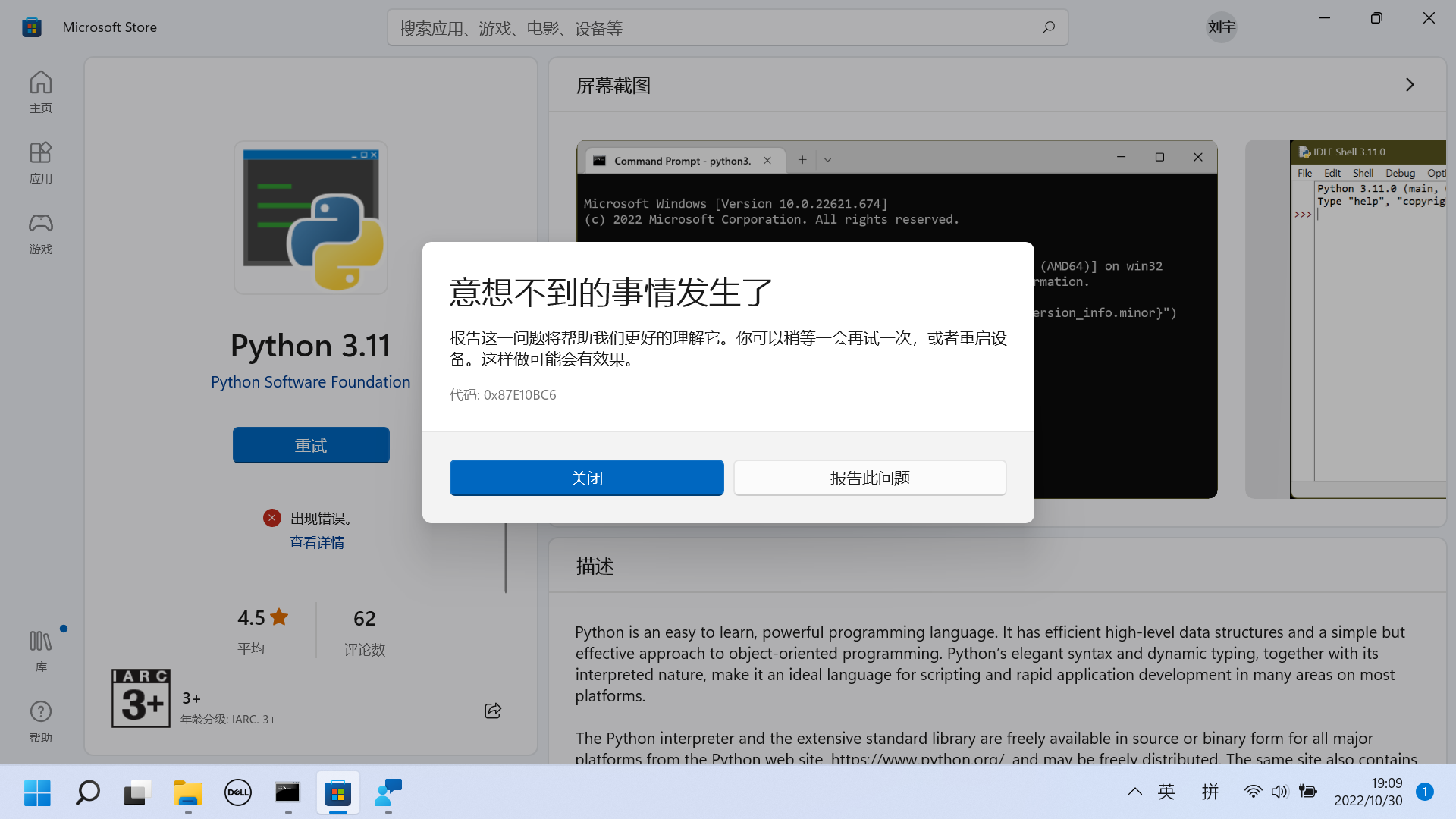Screen dimensions: 1456x819
Task: Expand 屏幕截图 screenshots with chevron
Action: [1410, 85]
